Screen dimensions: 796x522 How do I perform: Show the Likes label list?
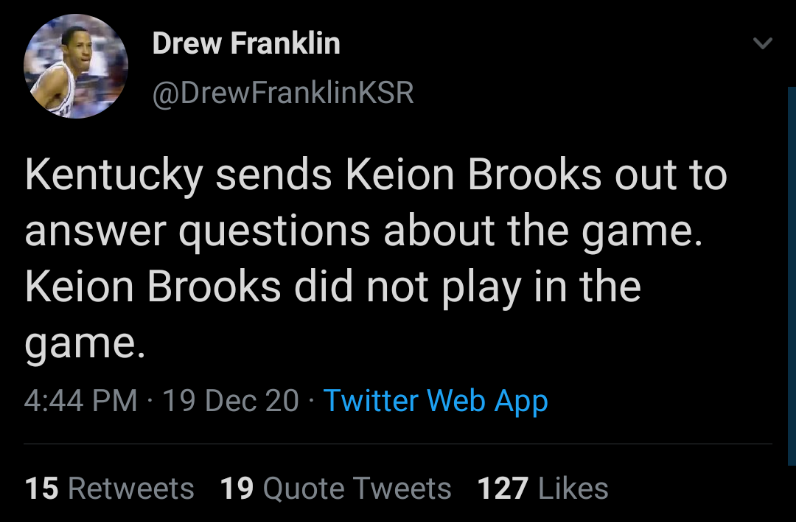(x=572, y=488)
